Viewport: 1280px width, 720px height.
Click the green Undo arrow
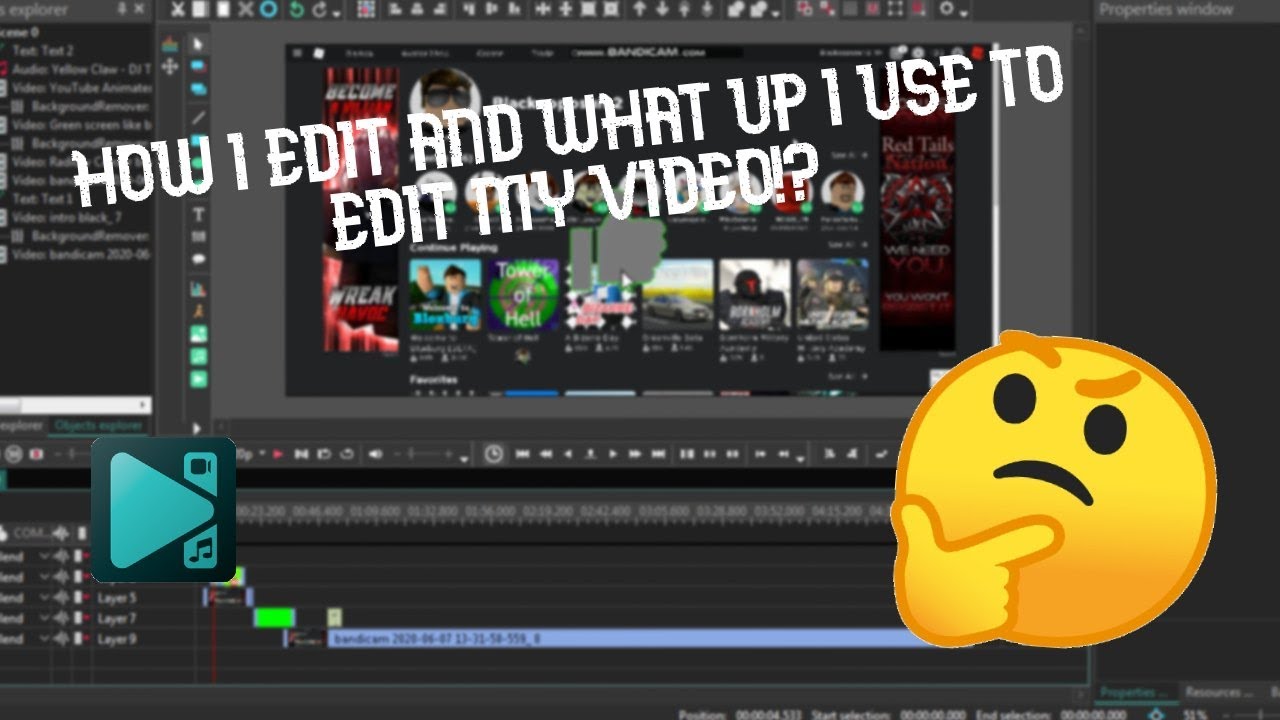coord(297,10)
